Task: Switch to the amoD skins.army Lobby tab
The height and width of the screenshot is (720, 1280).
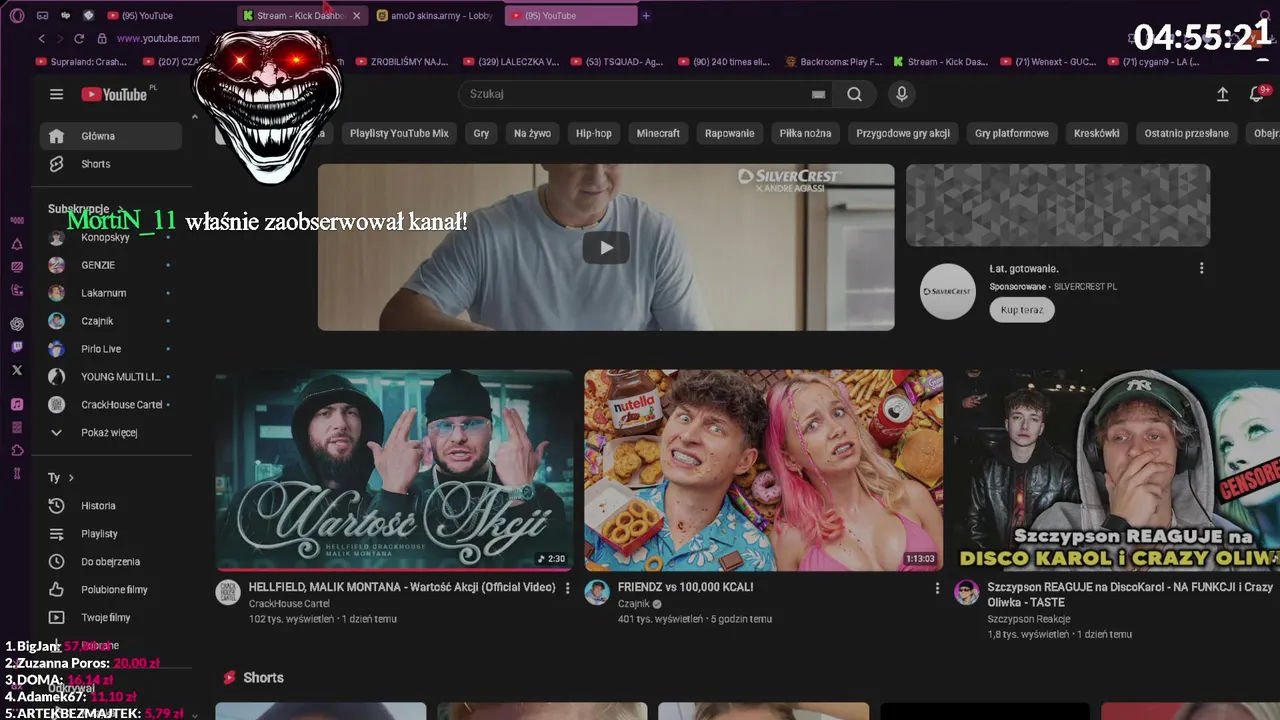Action: pyautogui.click(x=436, y=16)
